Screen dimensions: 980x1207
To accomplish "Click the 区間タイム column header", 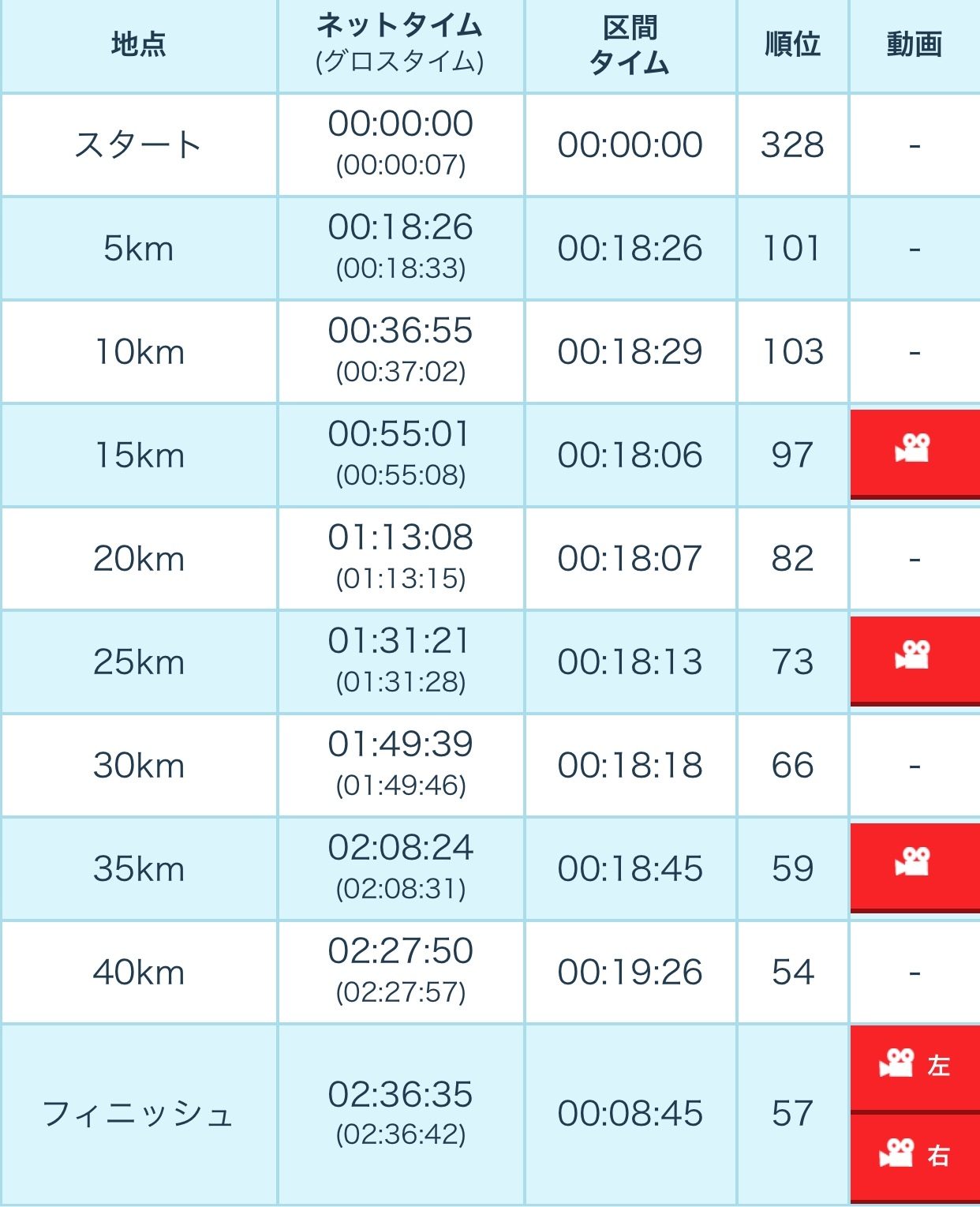I will (630, 45).
